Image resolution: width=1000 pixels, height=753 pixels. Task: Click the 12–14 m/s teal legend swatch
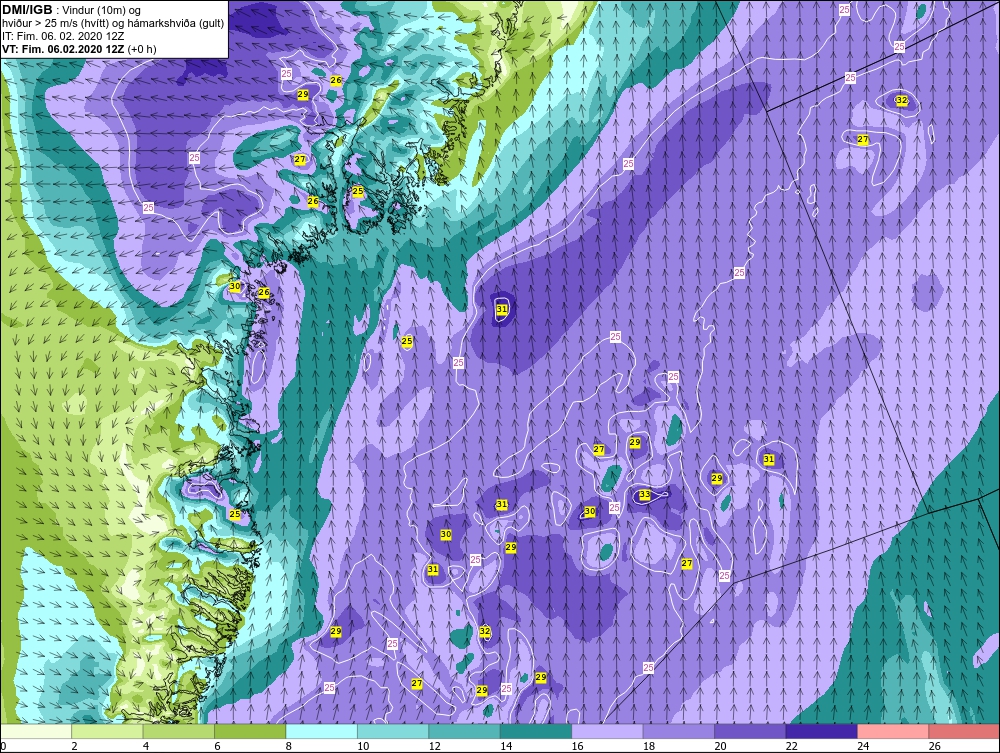[465, 731]
